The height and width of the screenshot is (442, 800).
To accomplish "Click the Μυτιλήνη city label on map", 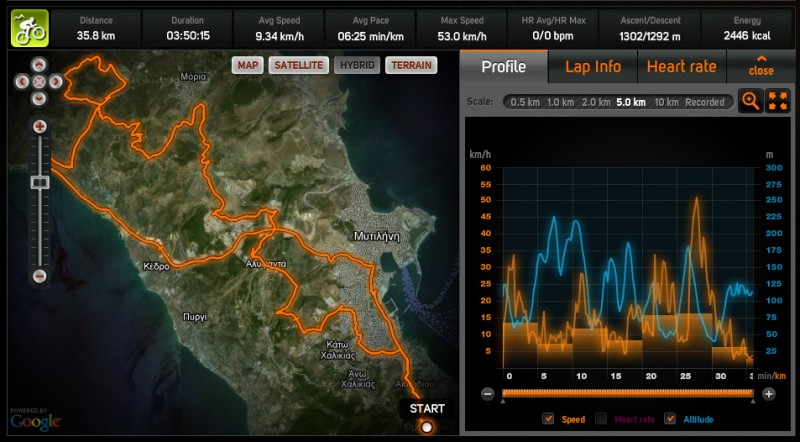I will click(x=377, y=236).
